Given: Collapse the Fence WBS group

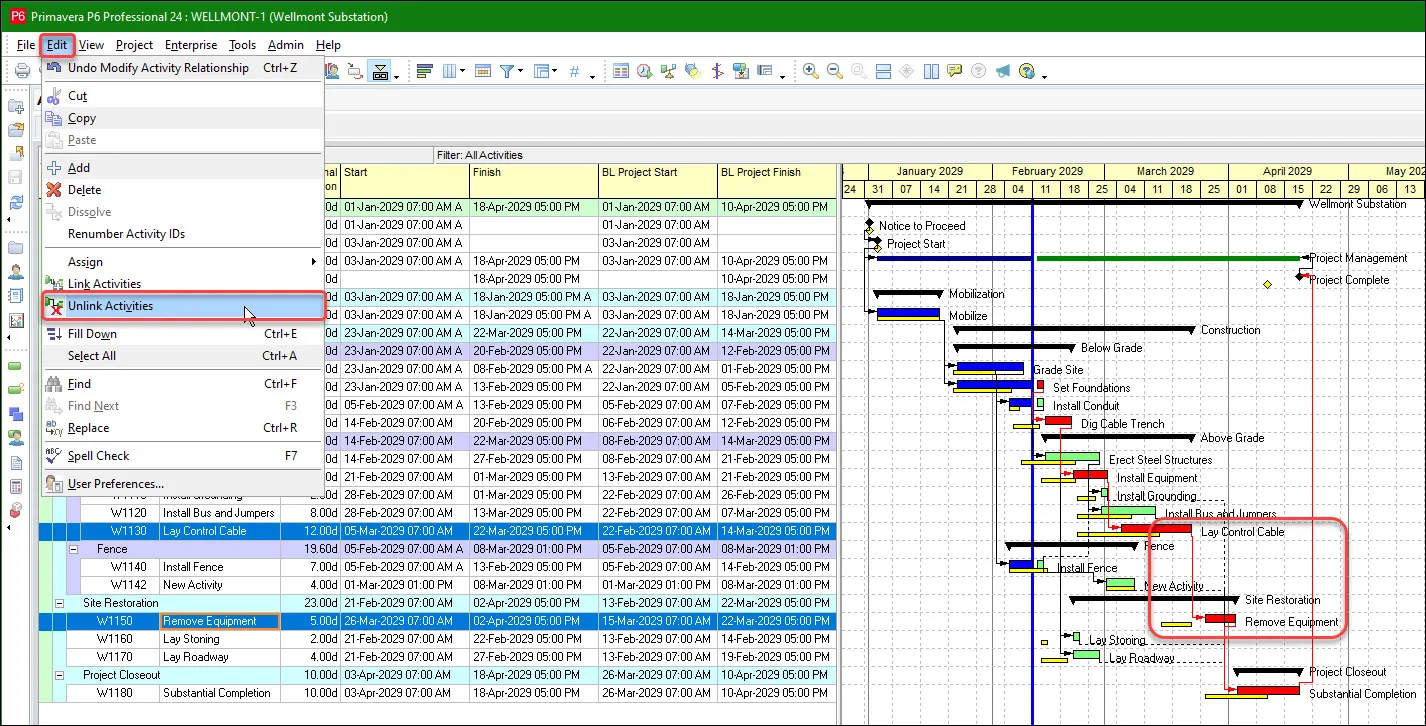Looking at the screenshot, I should pos(73,549).
